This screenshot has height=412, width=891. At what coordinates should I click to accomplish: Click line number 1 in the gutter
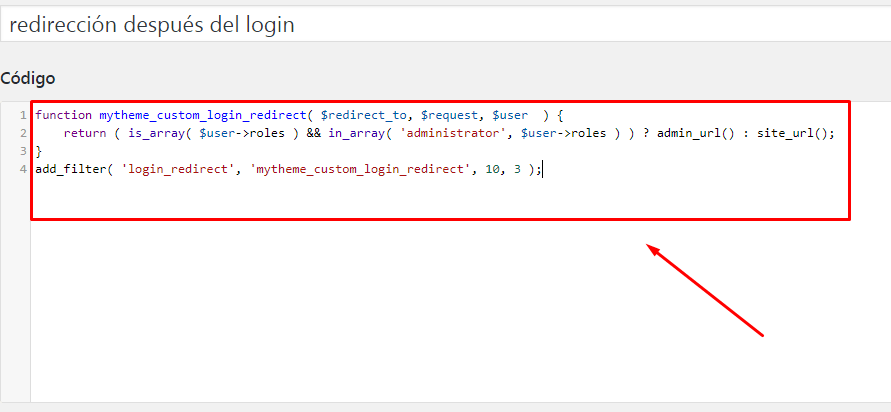[23, 115]
